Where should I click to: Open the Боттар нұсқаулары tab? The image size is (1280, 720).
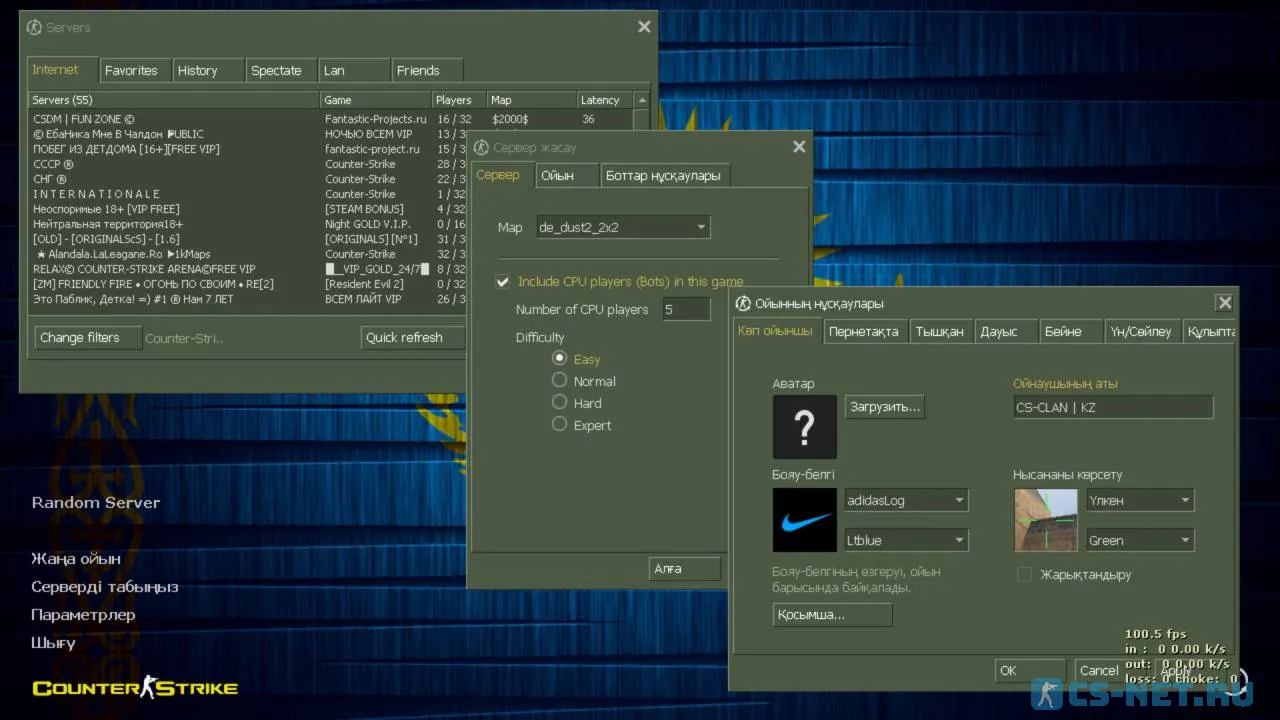(665, 175)
